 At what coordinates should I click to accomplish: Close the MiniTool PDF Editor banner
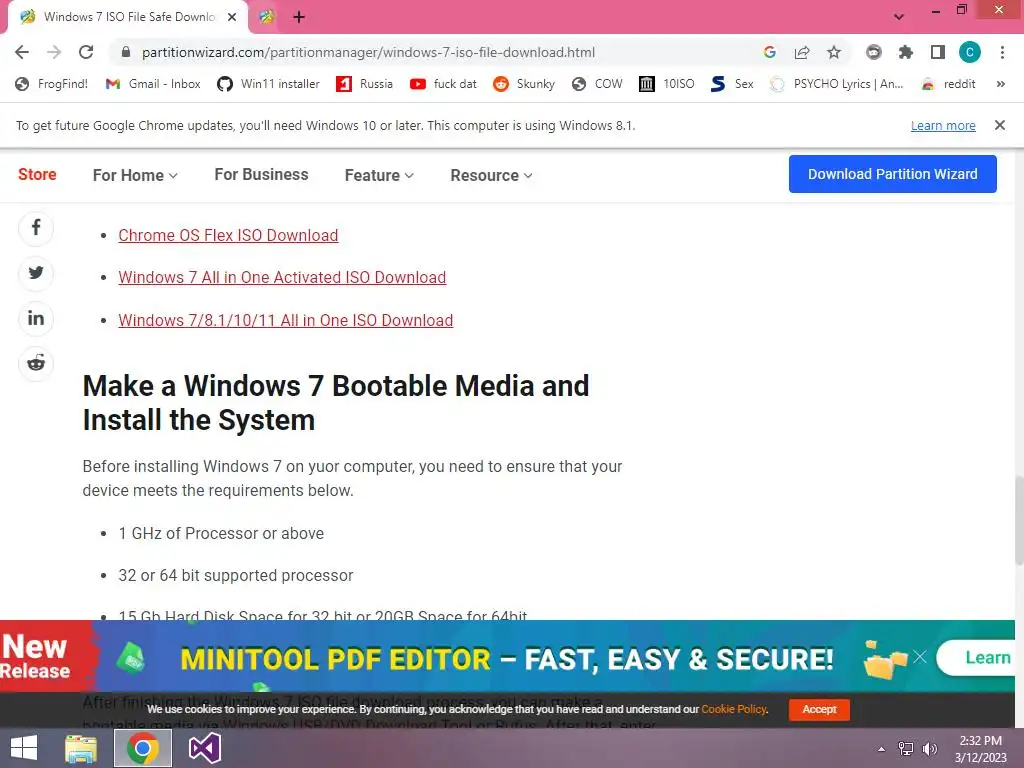920,657
